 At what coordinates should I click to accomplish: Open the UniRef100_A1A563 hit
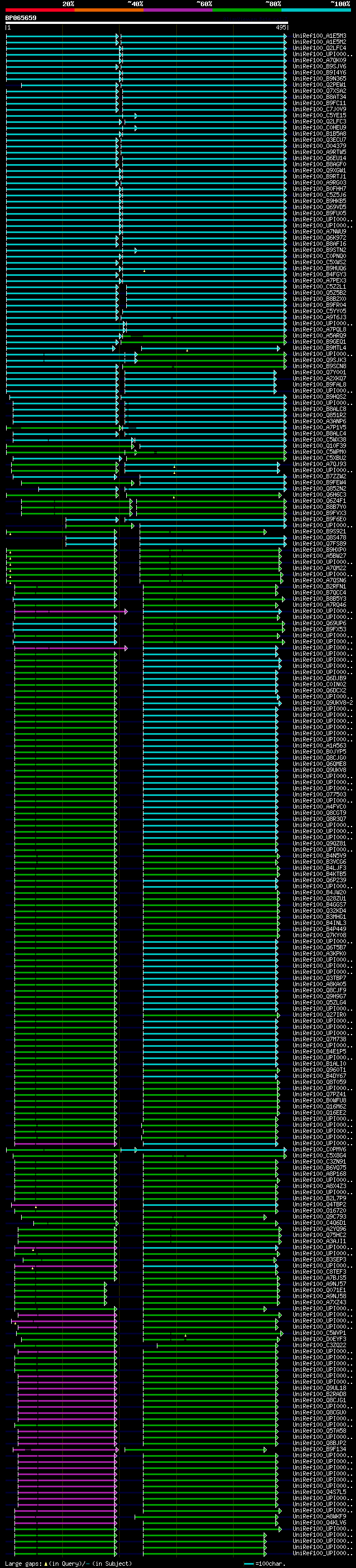(319, 746)
